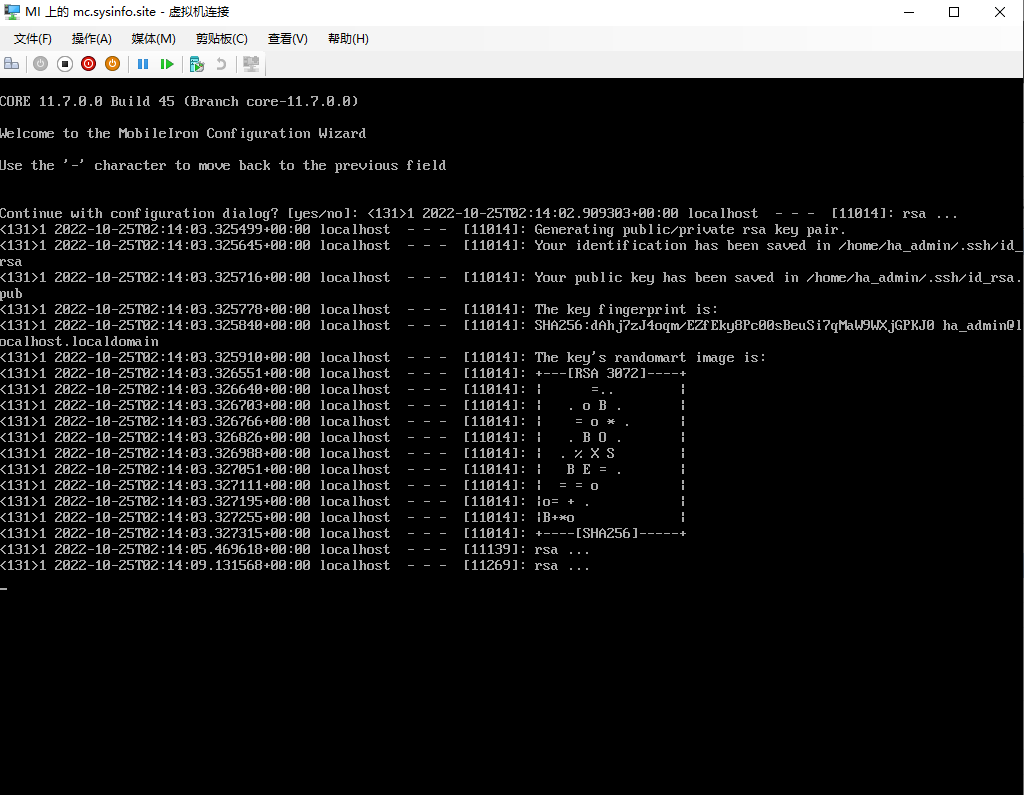Viewport: 1024px width, 795px height.
Task: Send Ctrl+Alt+Delete to the virtual machine
Action: 11,63
